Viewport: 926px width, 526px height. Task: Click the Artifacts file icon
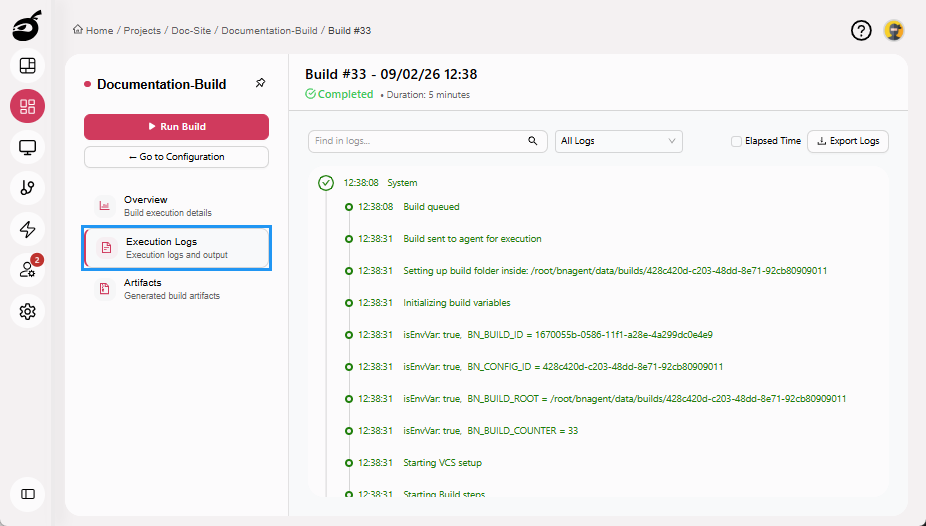click(x=105, y=289)
